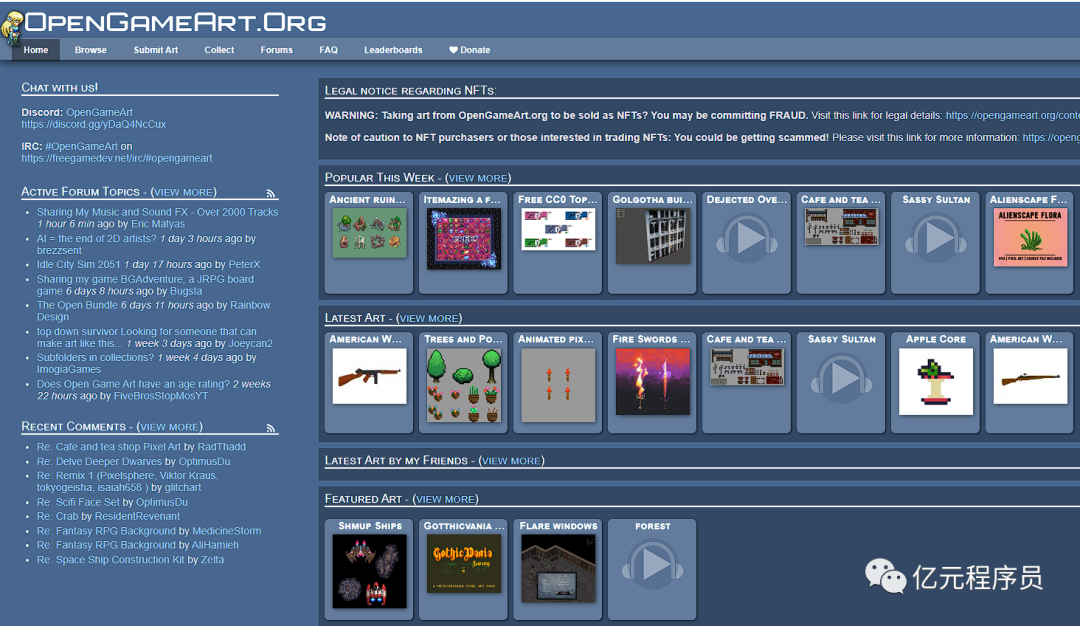Click View More for Recent Comments
Screen dimensions: 1080x626
pyautogui.click(x=169, y=427)
